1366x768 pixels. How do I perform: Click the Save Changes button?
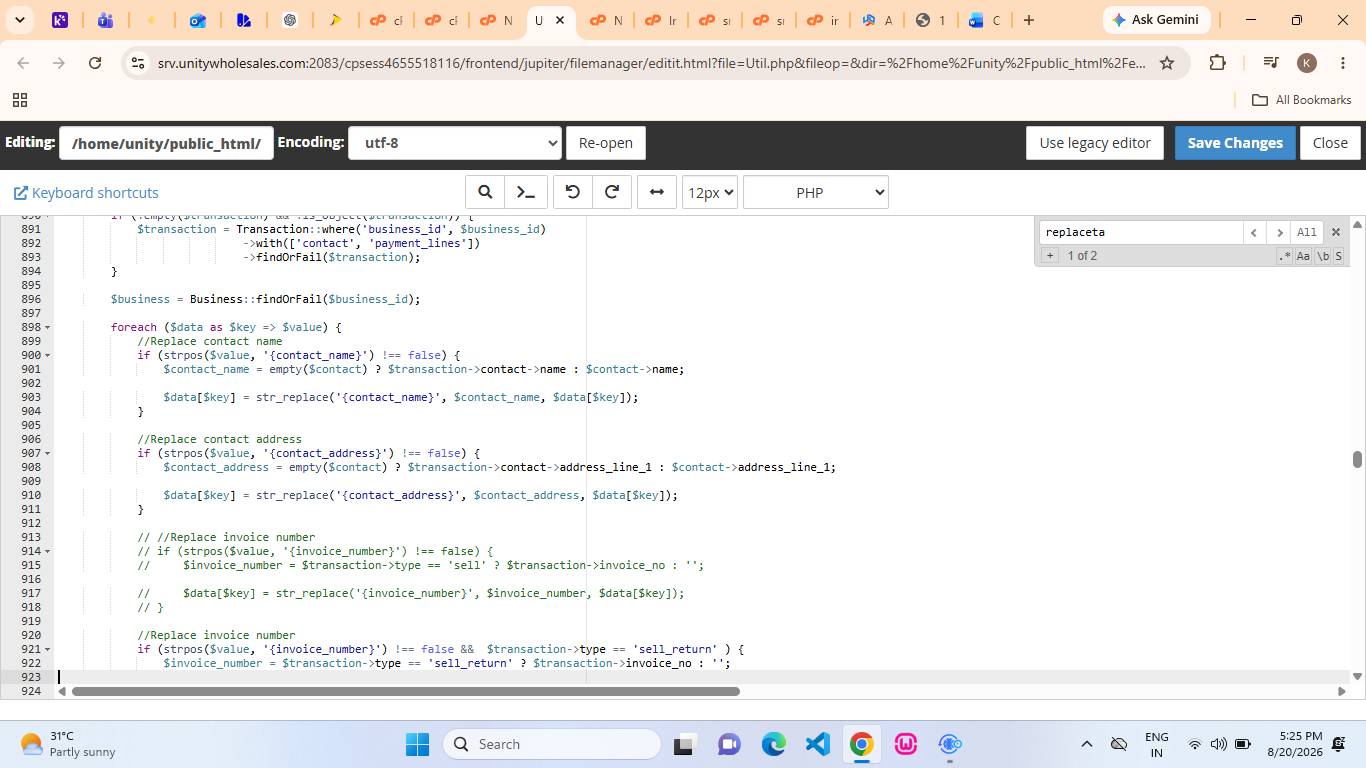pyautogui.click(x=1235, y=143)
